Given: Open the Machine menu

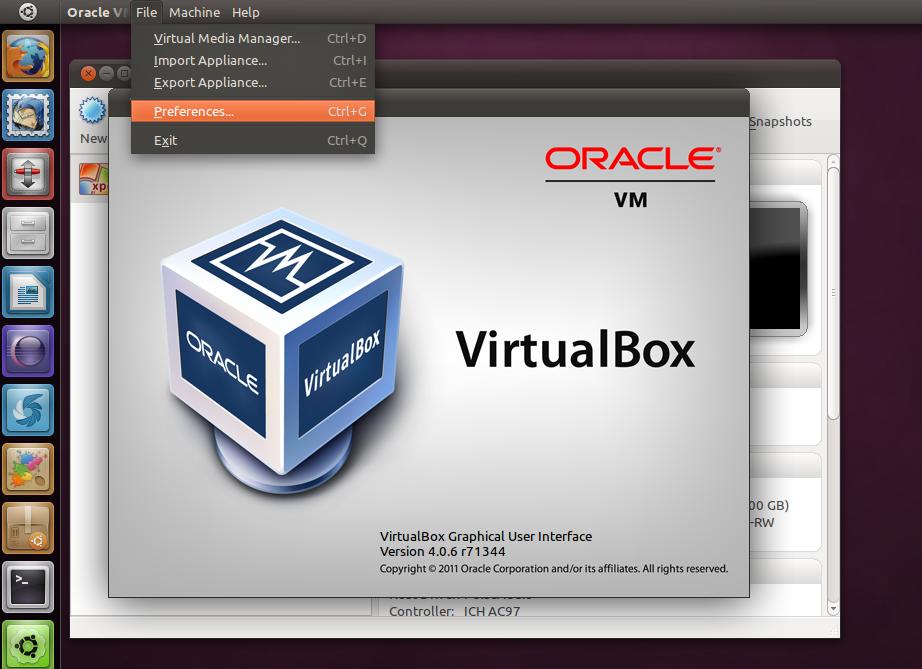Looking at the screenshot, I should click(195, 12).
